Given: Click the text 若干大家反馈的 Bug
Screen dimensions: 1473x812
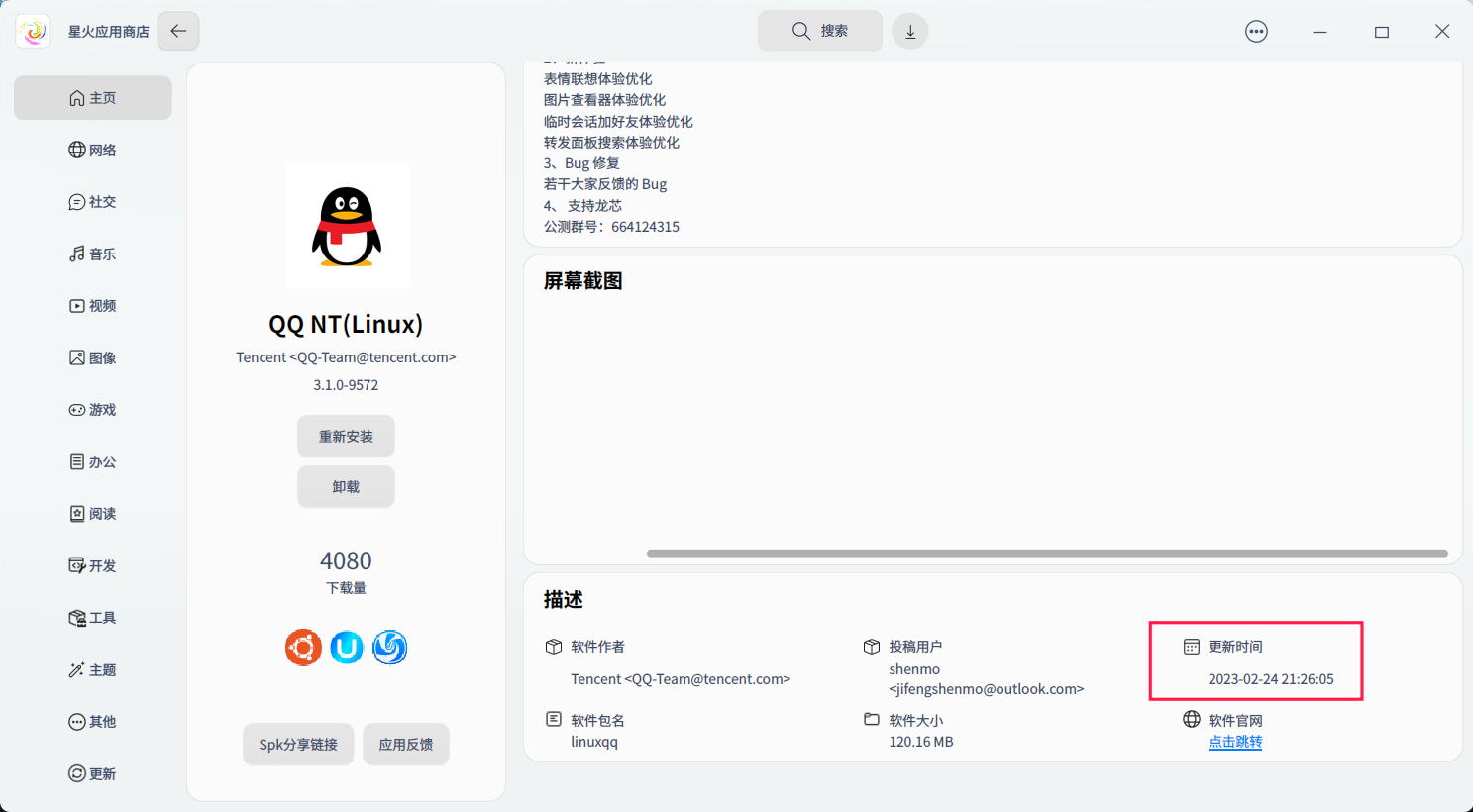Looking at the screenshot, I should (605, 184).
